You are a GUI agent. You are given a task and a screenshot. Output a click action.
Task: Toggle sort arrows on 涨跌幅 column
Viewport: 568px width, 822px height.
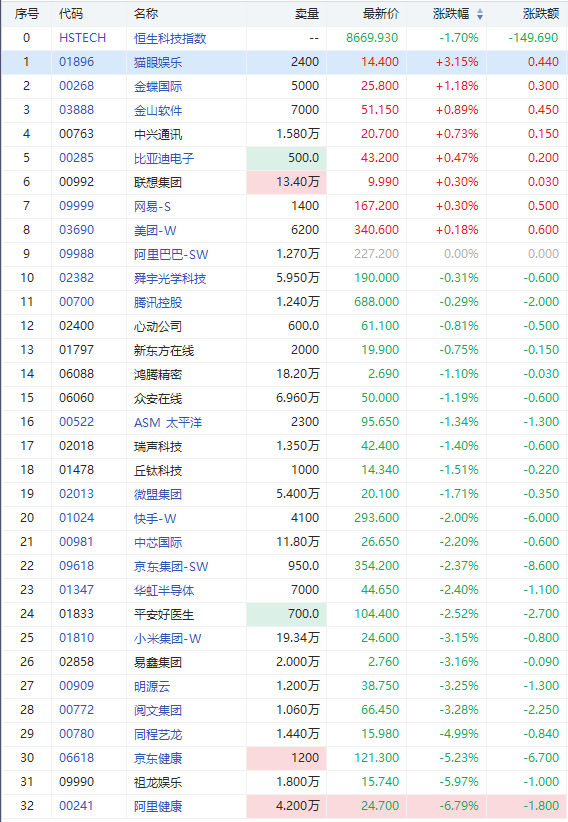coord(480,14)
